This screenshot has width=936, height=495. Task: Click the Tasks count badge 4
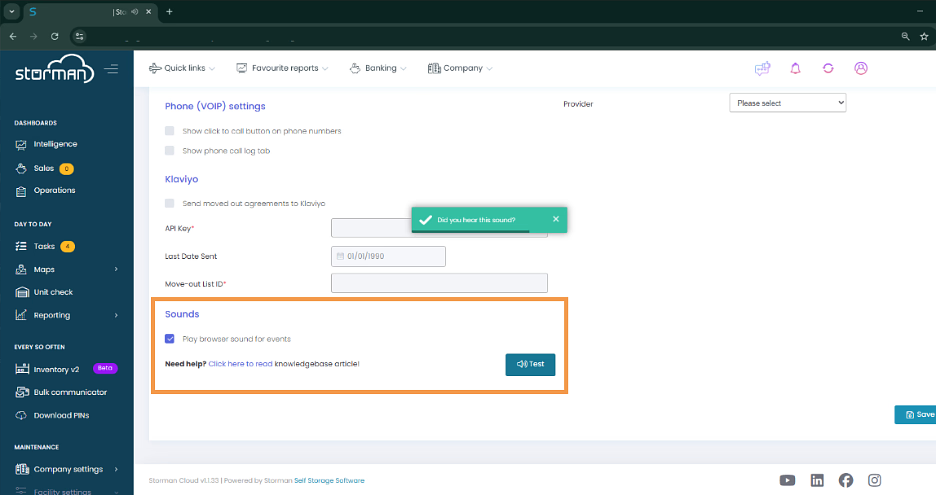coord(67,247)
